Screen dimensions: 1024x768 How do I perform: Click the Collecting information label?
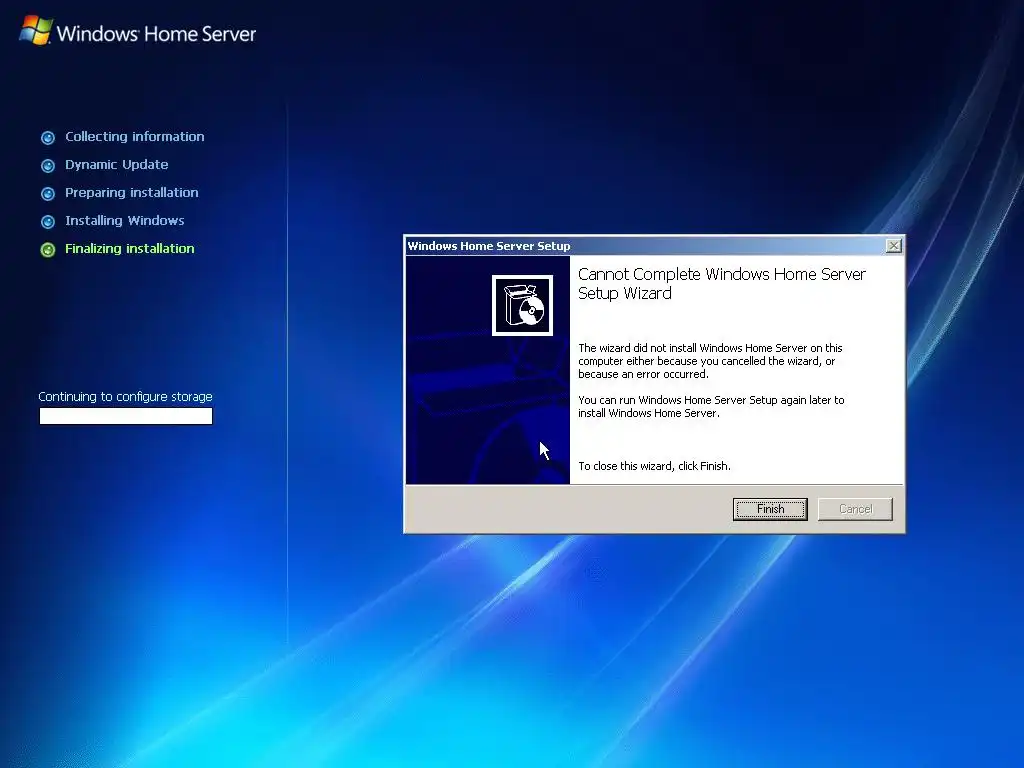click(135, 136)
